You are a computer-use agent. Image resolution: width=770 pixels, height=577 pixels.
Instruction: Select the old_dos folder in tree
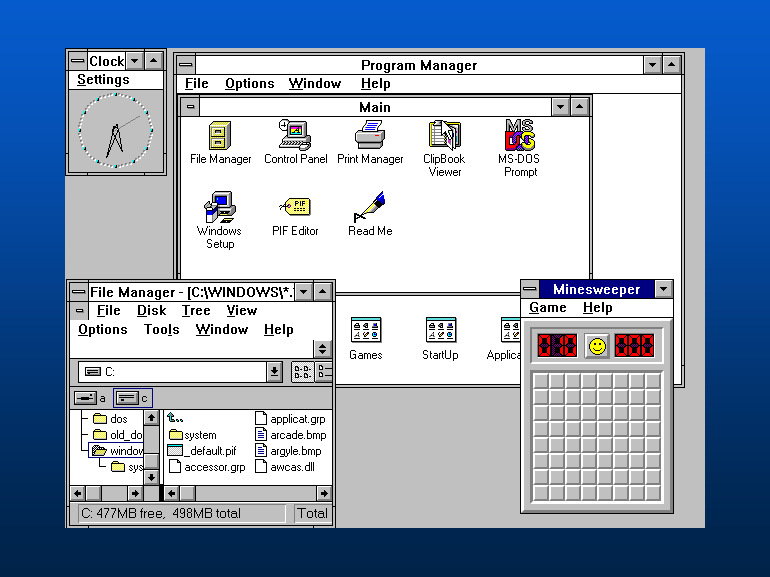(x=118, y=435)
